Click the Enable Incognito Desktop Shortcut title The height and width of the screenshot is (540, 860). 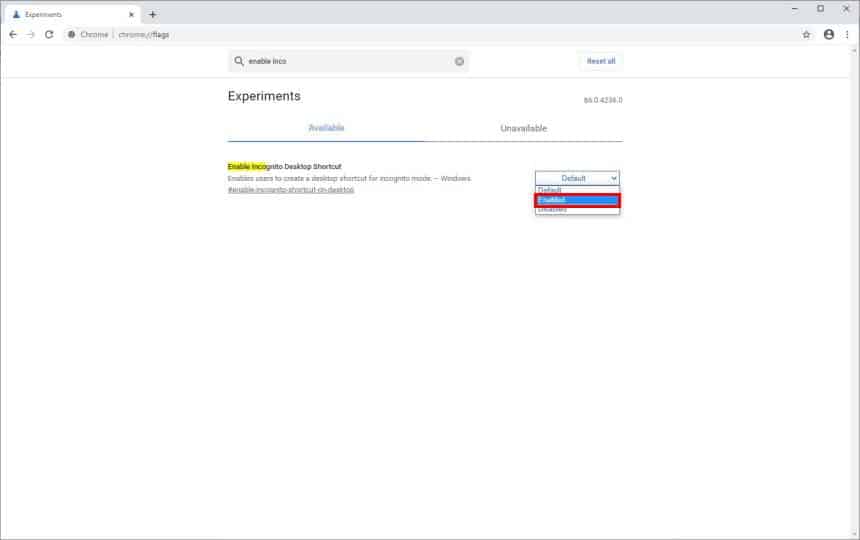pyautogui.click(x=285, y=166)
